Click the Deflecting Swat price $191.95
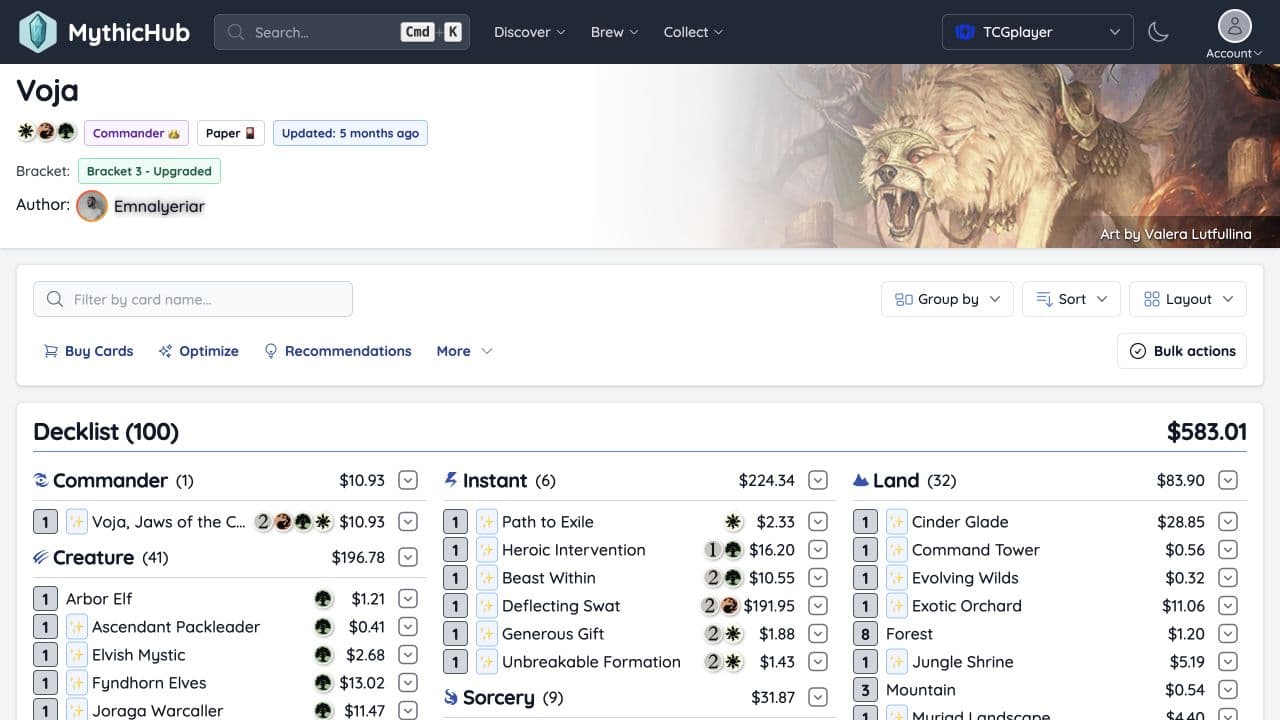 769,606
